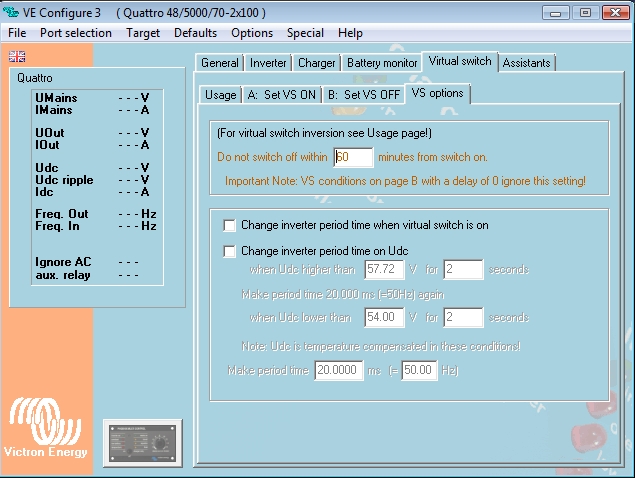Click the 50.00 Hz frequency field
This screenshot has height=478, width=635.
[x=419, y=370]
